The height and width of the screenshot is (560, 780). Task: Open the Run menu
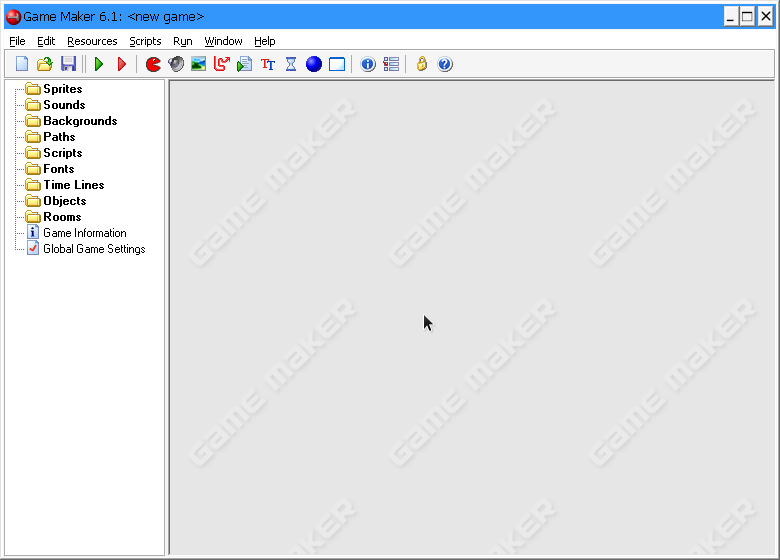tap(183, 41)
